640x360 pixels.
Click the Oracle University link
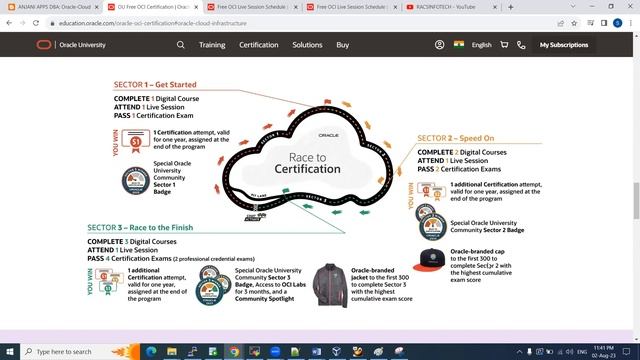[82, 45]
